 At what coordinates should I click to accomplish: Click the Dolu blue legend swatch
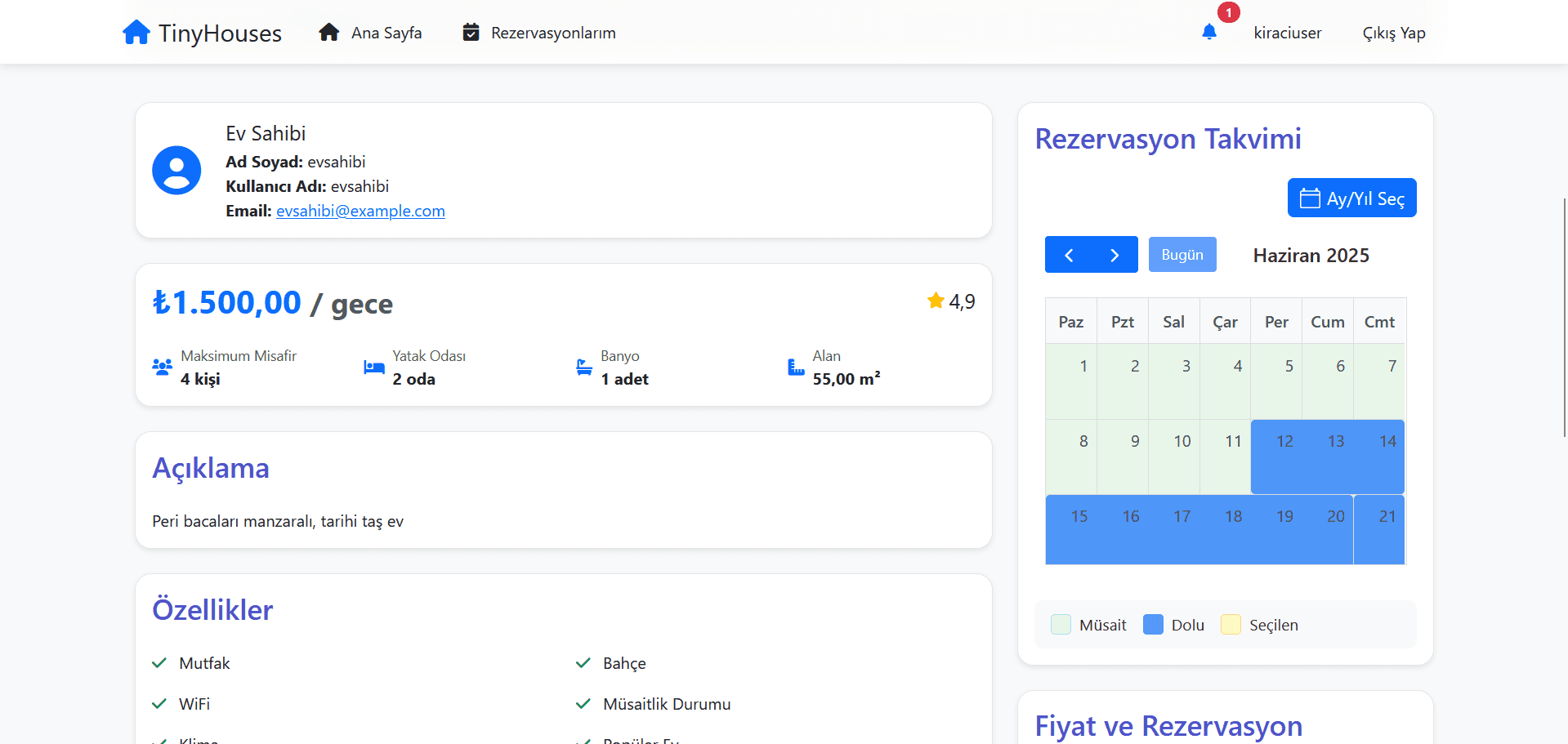1153,625
